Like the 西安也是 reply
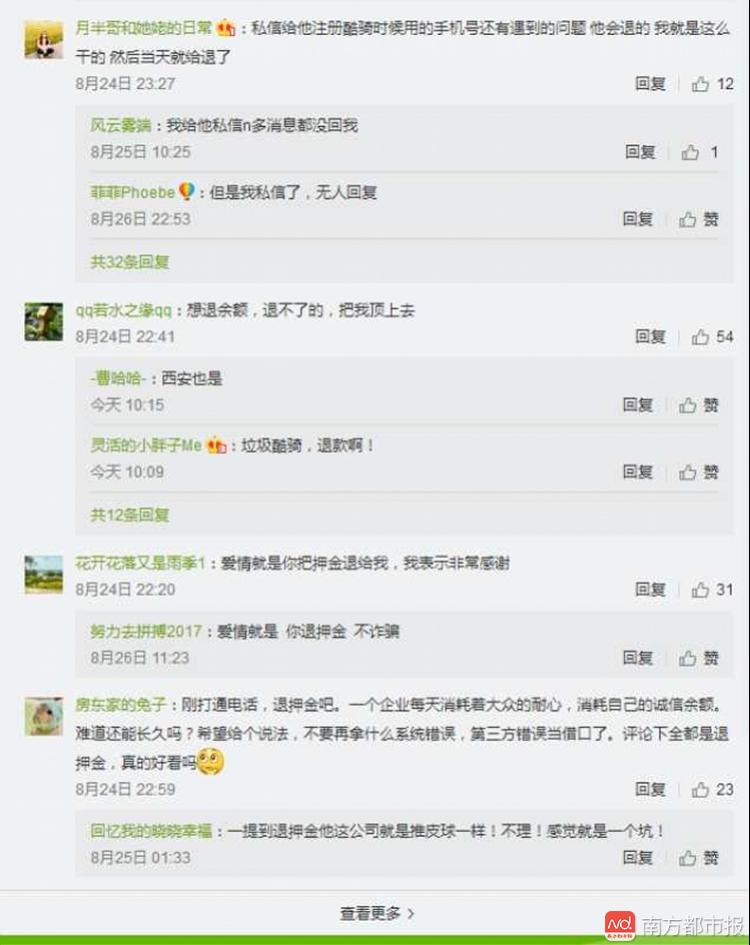 pos(699,405)
